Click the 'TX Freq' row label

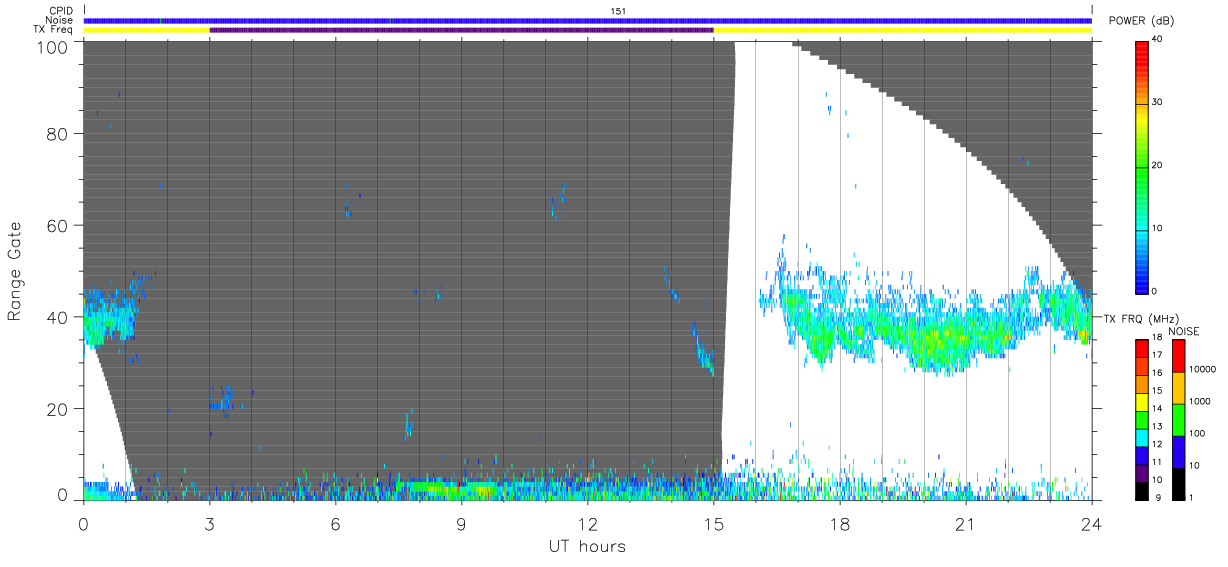[53, 29]
